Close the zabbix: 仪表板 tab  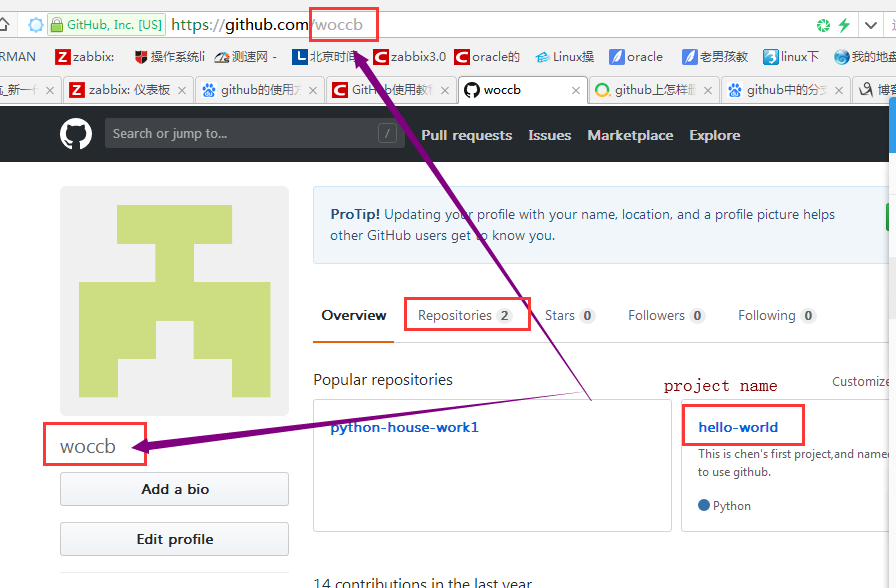point(182,90)
